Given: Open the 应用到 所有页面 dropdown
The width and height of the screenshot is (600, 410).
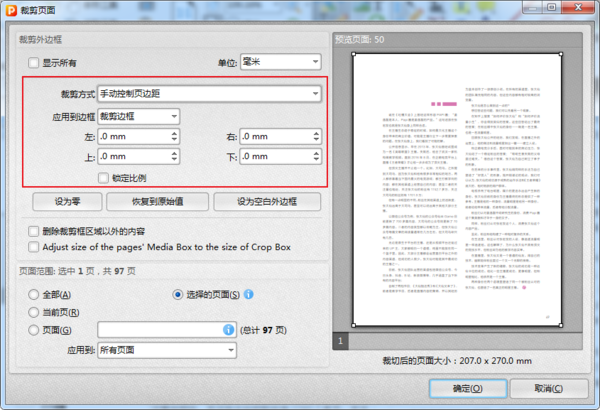Looking at the screenshot, I should click(x=167, y=350).
